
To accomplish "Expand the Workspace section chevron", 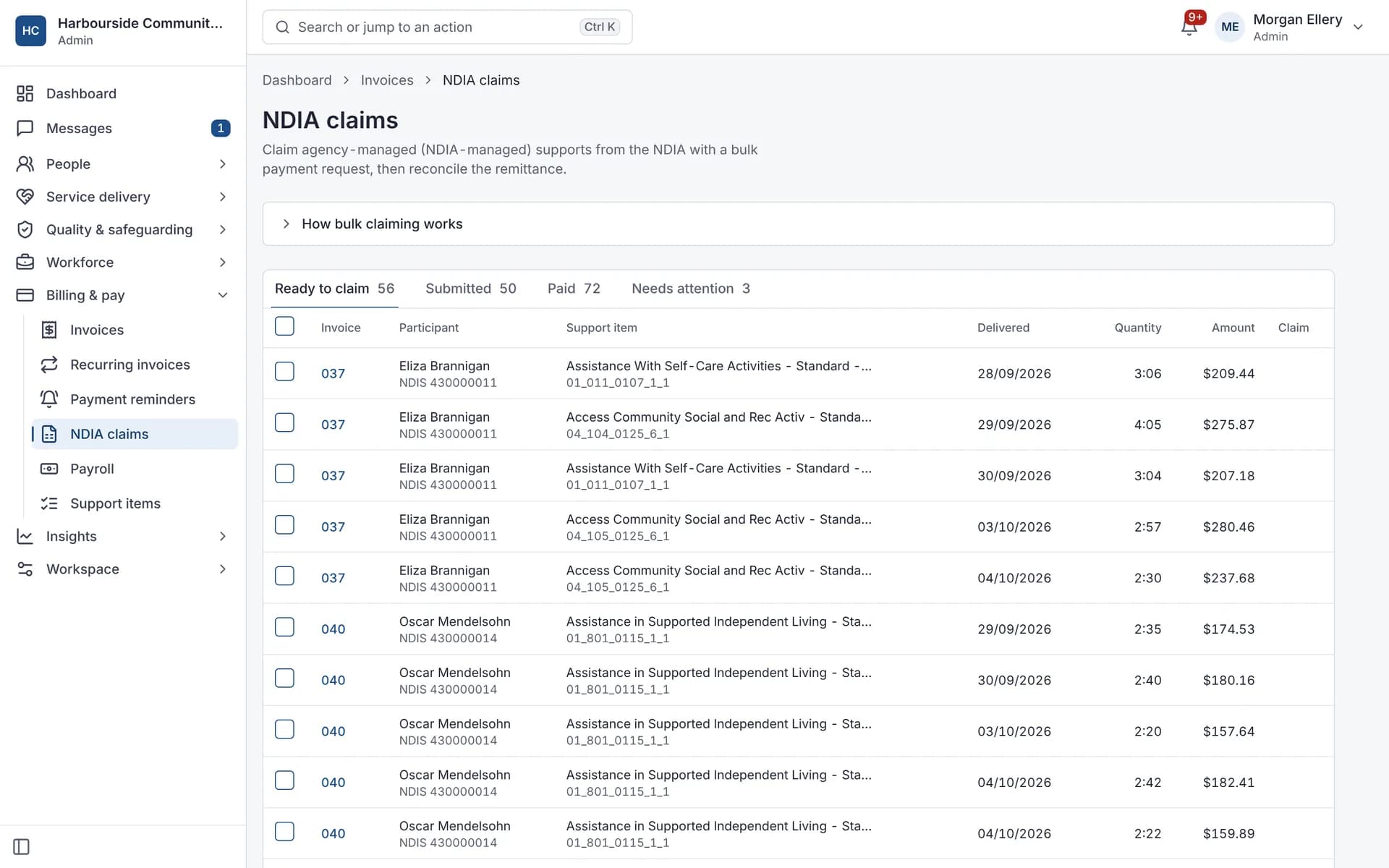I will [x=223, y=569].
